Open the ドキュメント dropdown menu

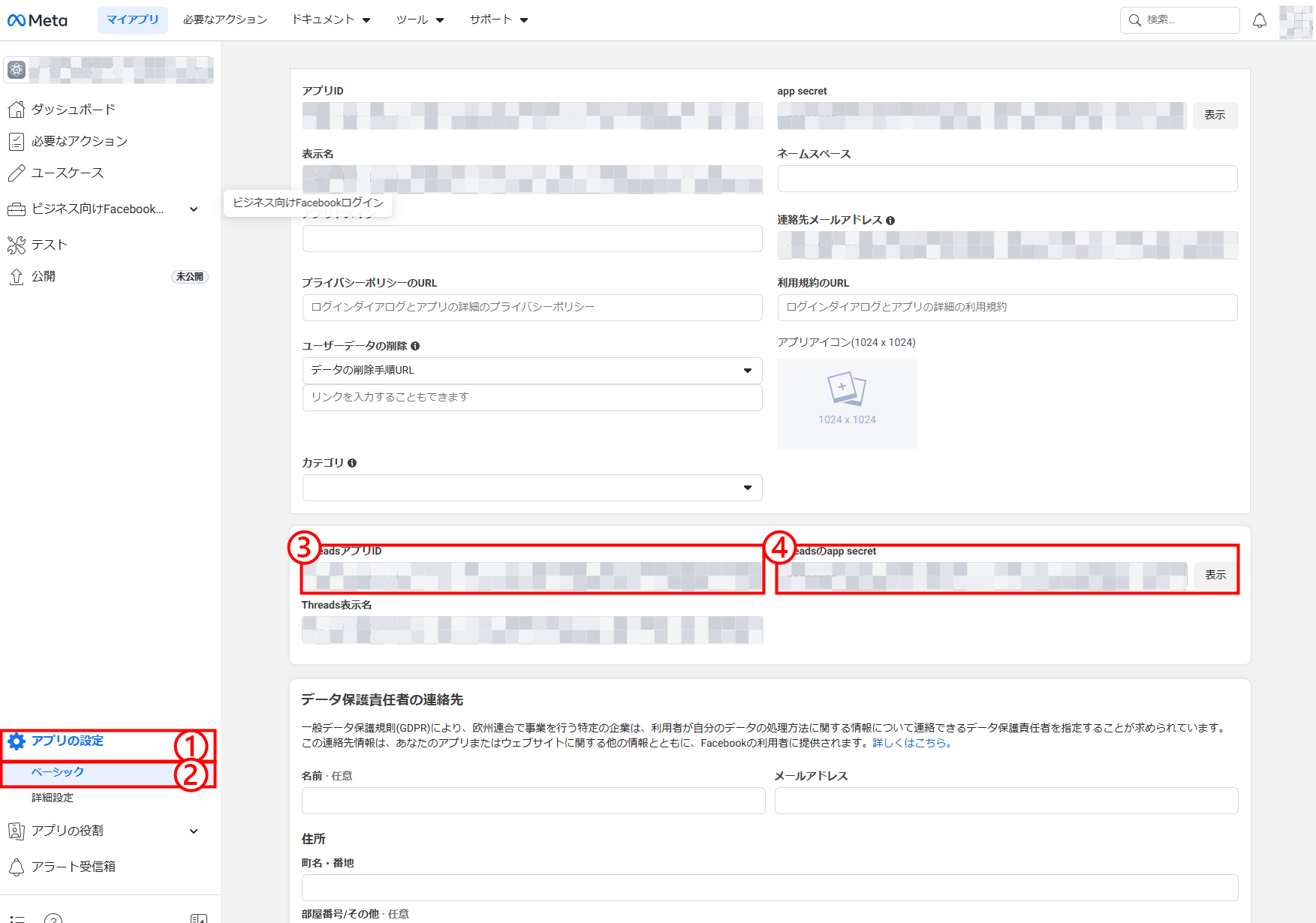coord(331,20)
